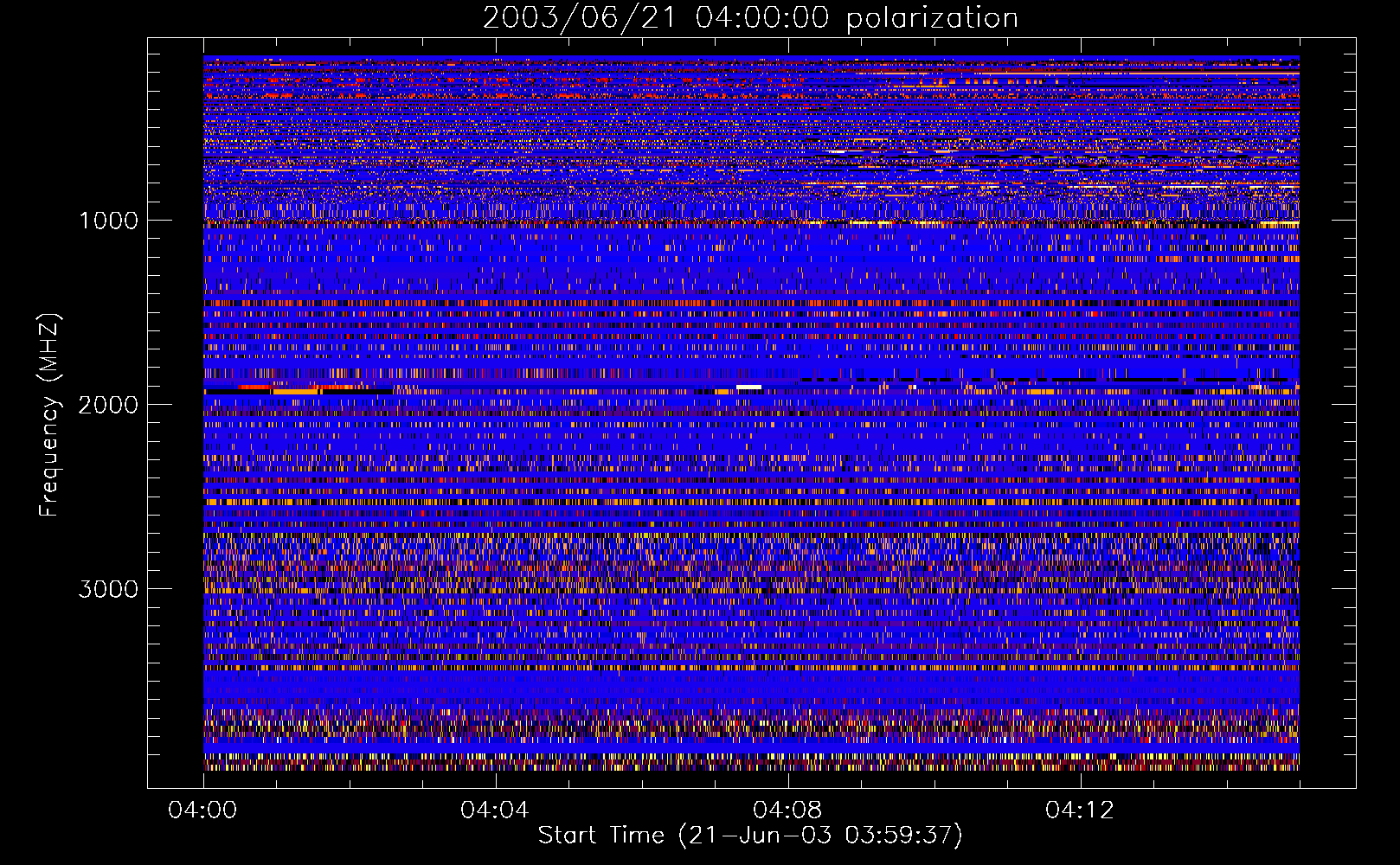Viewport: 1400px width, 865px height.
Task: Click the 'Frequency (MHZ)' axis title
Action: click(49, 415)
